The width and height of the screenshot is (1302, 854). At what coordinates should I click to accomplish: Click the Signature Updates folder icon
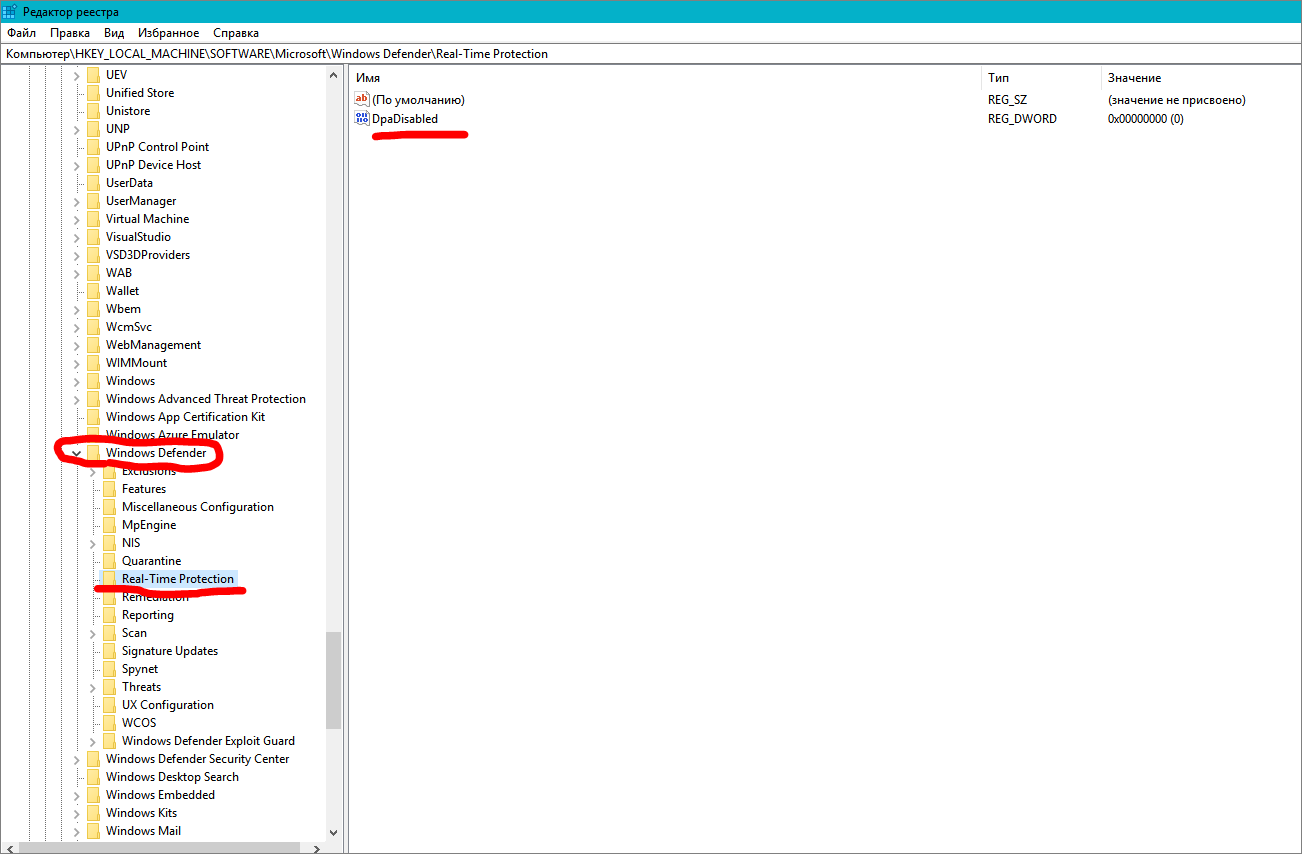coord(109,651)
